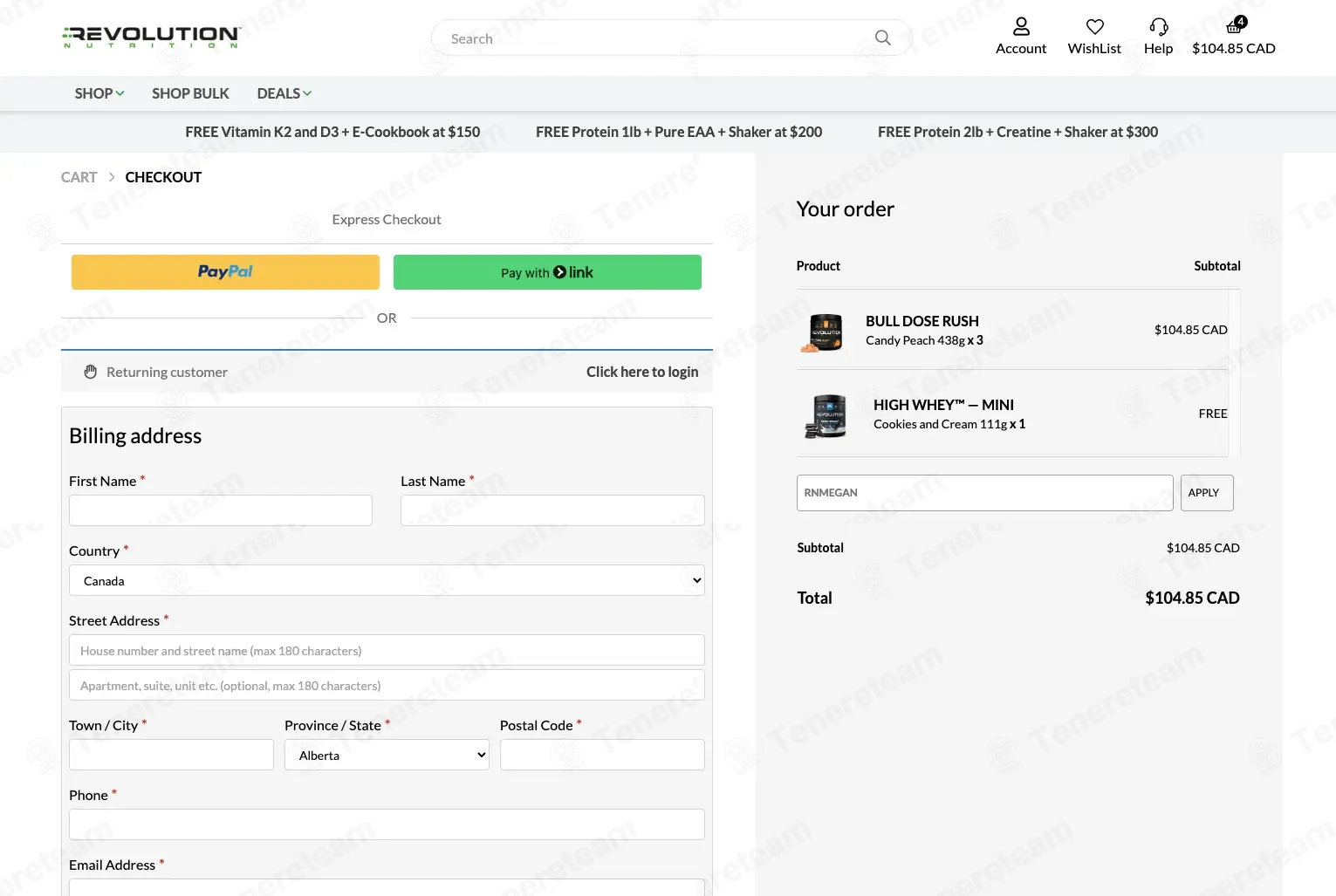Screen dimensions: 1336x896
Task: Click here to login link
Action: click(x=642, y=372)
